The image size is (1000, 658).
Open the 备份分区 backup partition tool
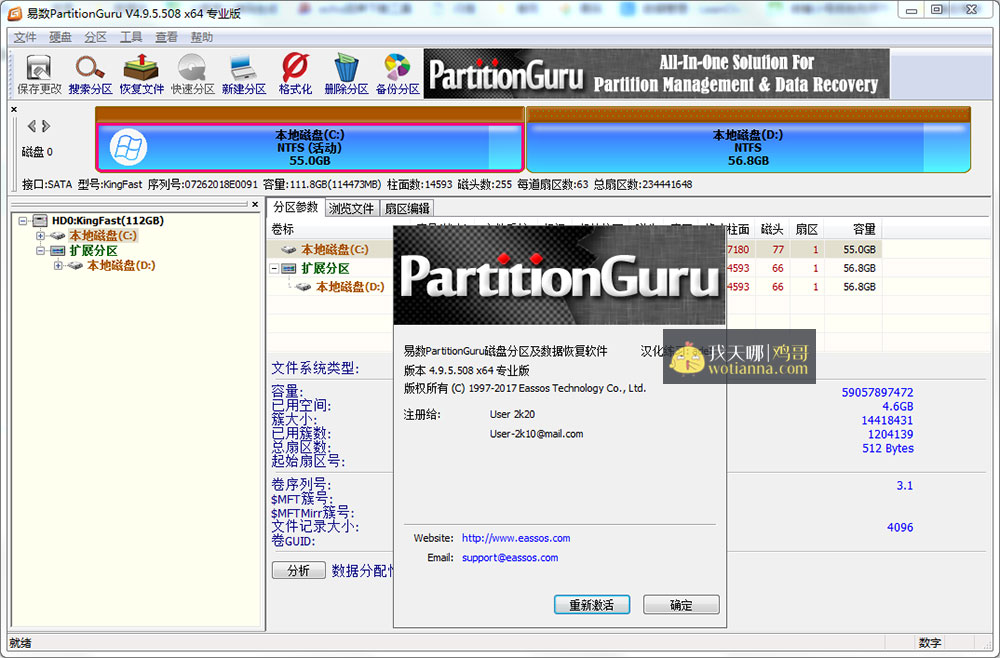pyautogui.click(x=397, y=75)
